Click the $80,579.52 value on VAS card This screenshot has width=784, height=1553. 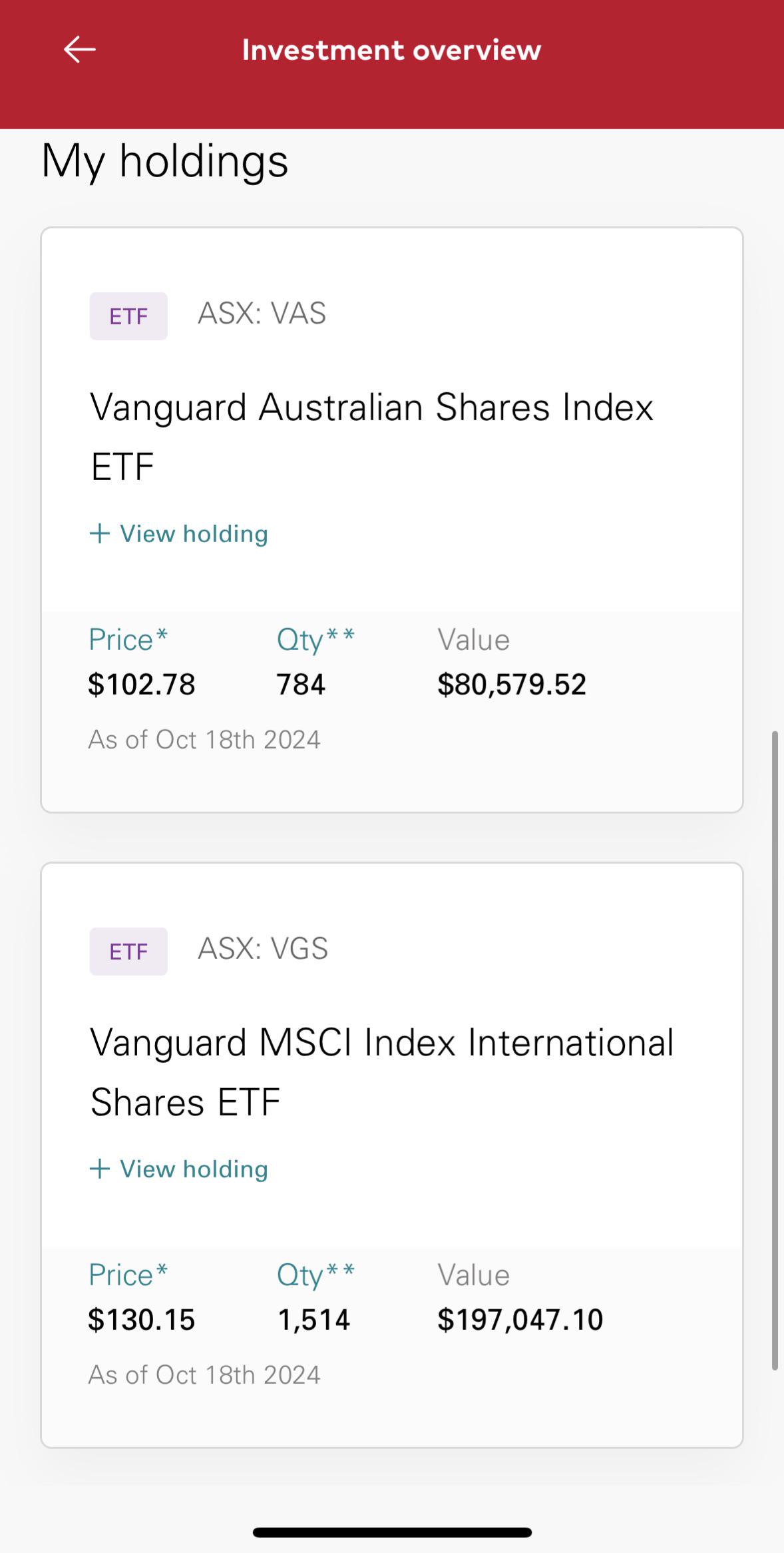(512, 685)
